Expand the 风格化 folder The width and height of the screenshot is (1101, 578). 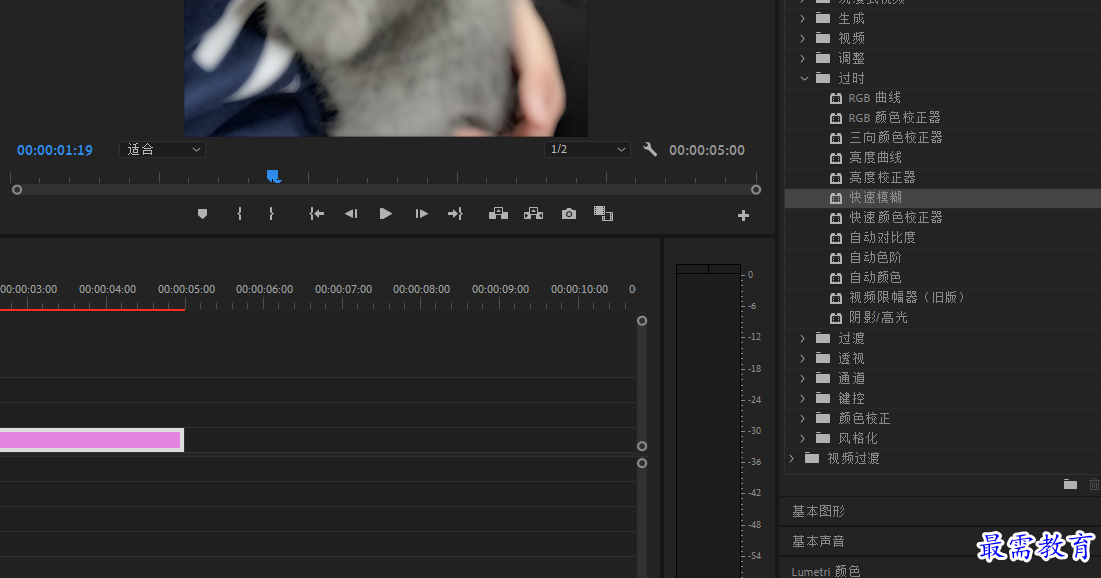click(803, 438)
